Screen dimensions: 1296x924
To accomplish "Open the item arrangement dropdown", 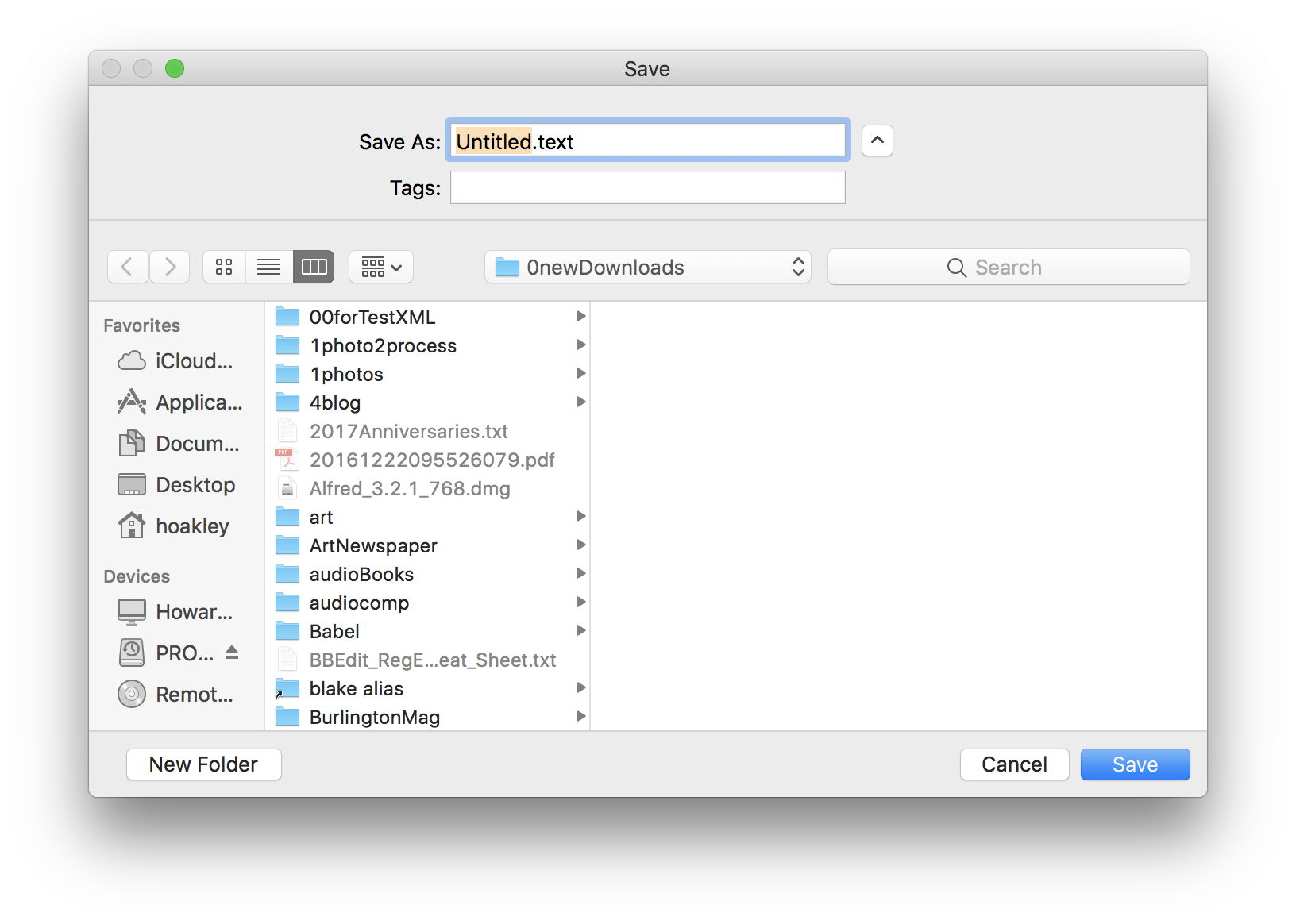I will 381,267.
